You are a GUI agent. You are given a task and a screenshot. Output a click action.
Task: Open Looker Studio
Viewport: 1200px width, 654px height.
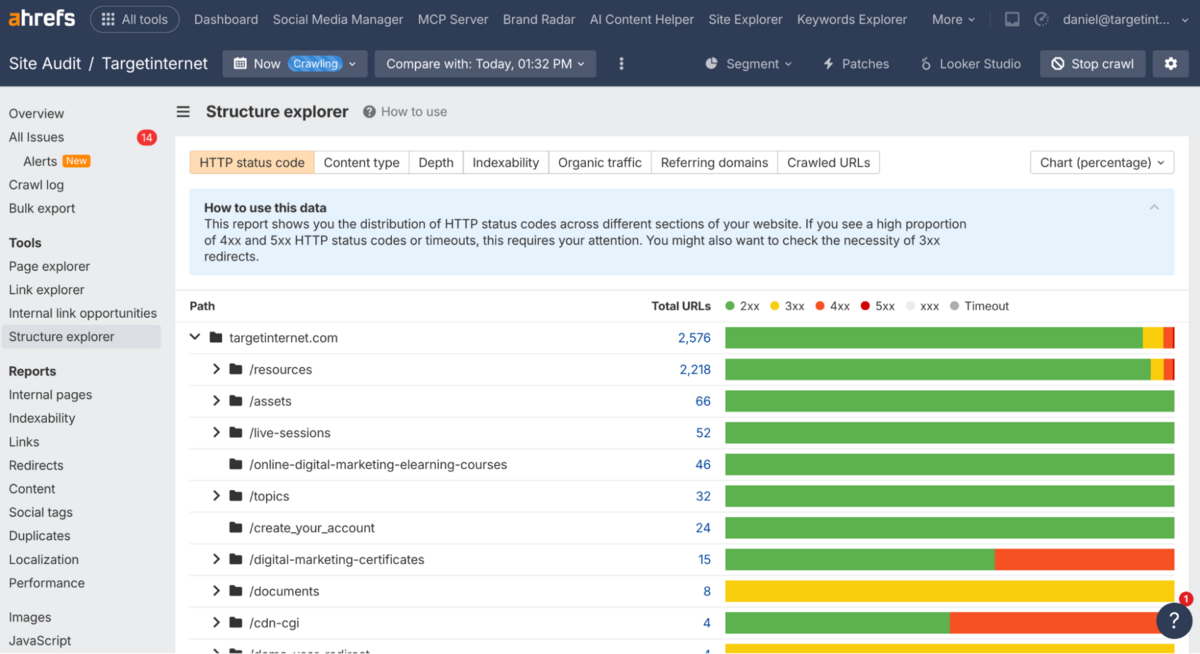970,63
